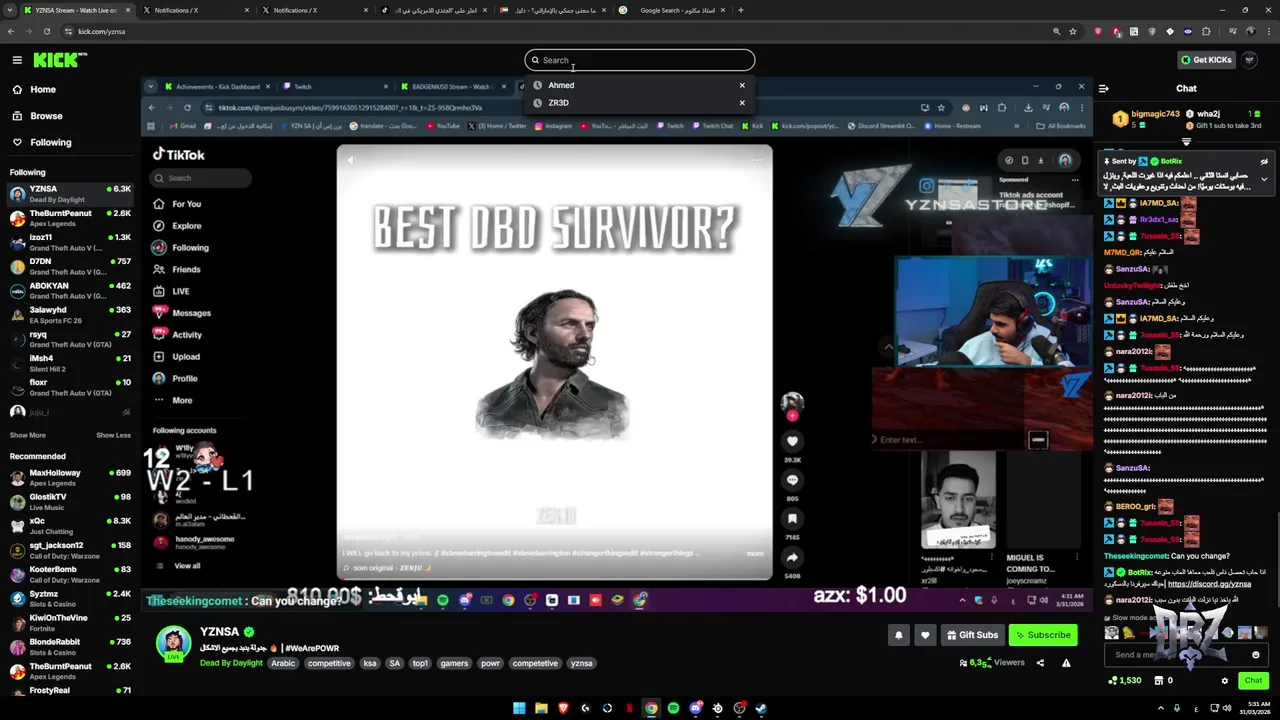Select the competitive stream tag

(x=329, y=663)
